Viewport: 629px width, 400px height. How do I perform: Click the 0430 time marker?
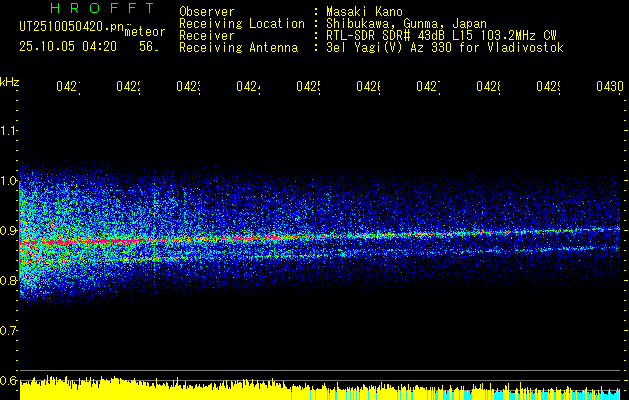610,87
